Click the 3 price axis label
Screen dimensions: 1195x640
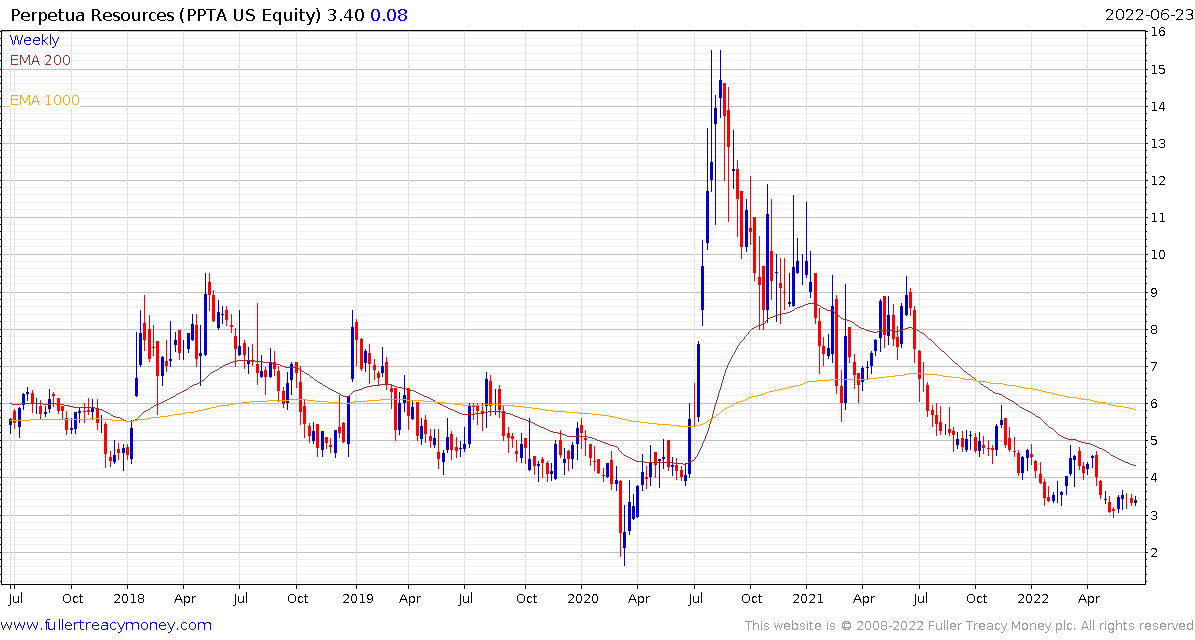tap(1155, 516)
